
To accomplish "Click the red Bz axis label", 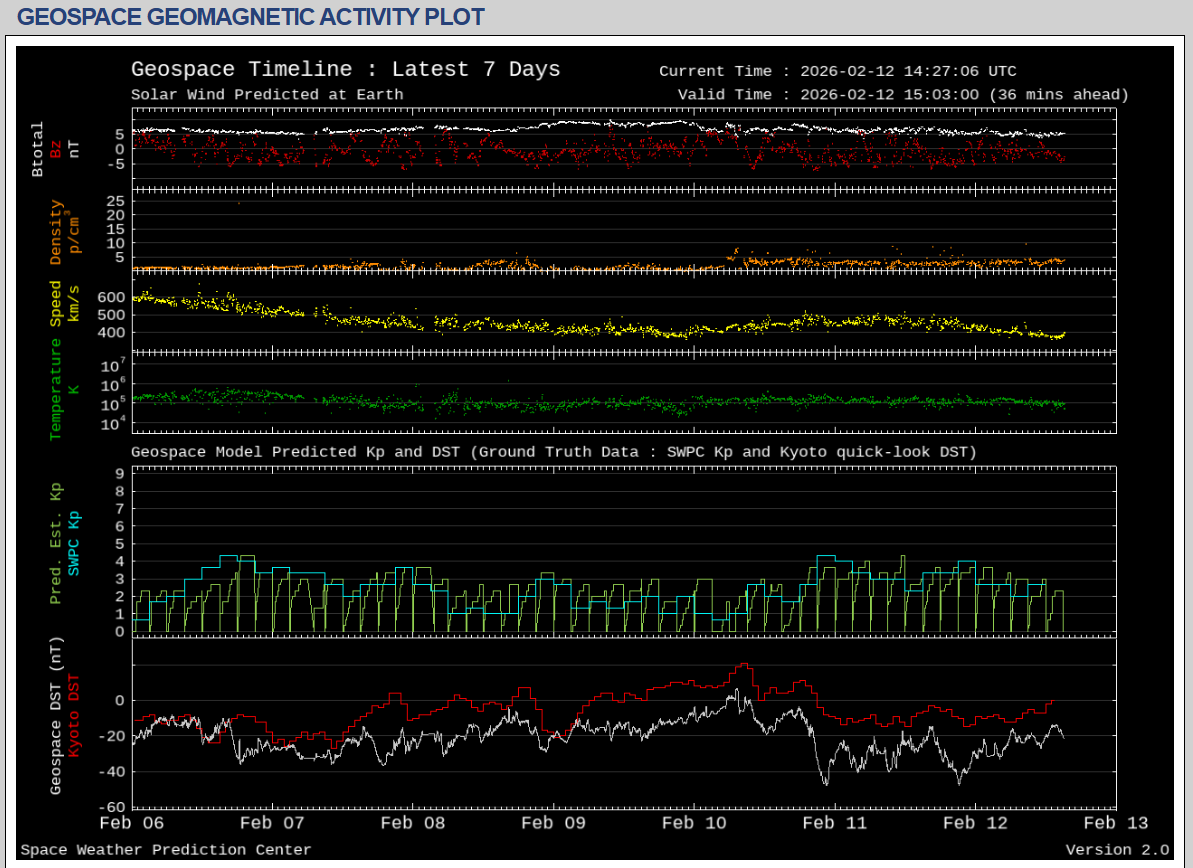I will click(x=56, y=150).
